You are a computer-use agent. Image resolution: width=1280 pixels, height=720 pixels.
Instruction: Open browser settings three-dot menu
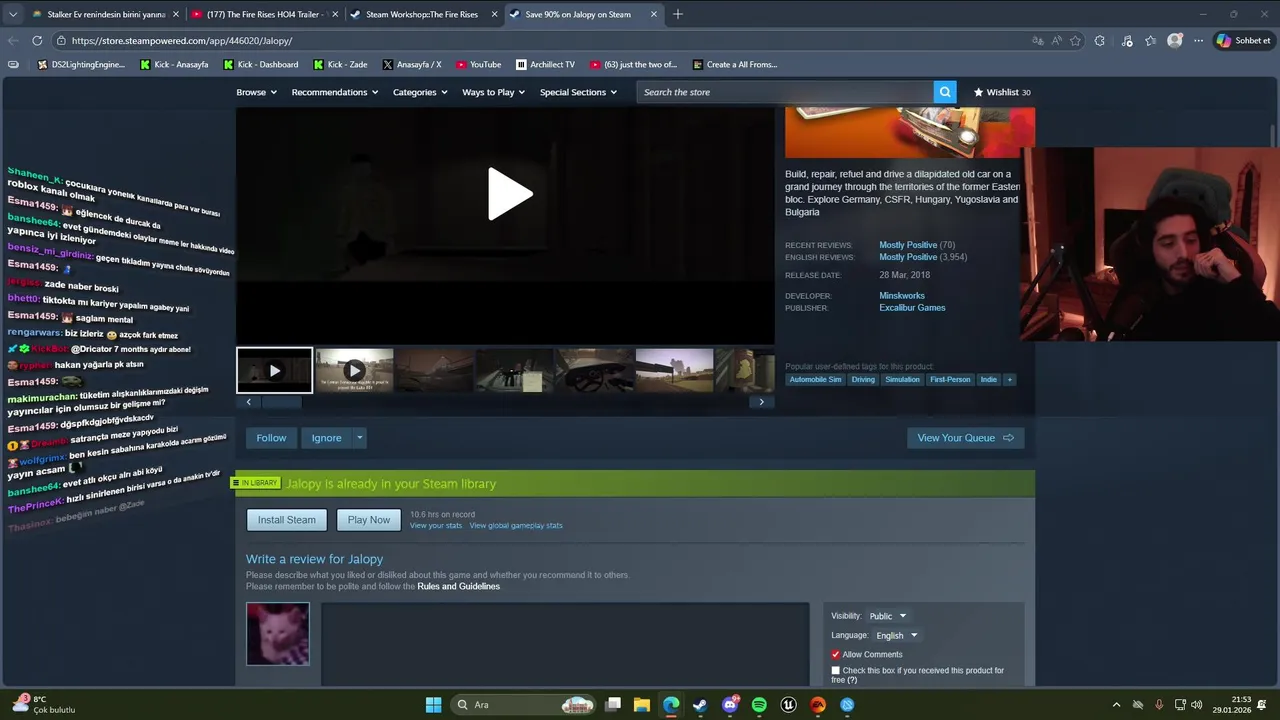1197,41
